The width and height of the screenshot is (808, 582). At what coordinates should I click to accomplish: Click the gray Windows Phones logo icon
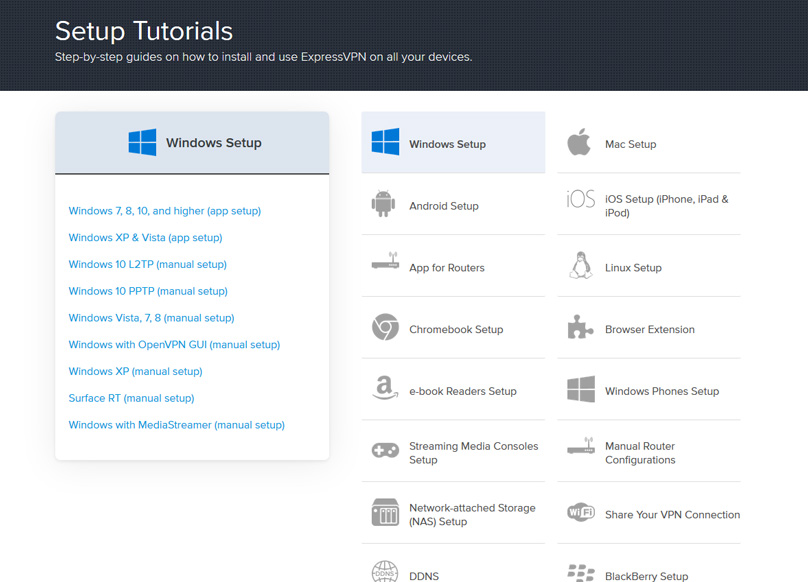click(x=581, y=389)
